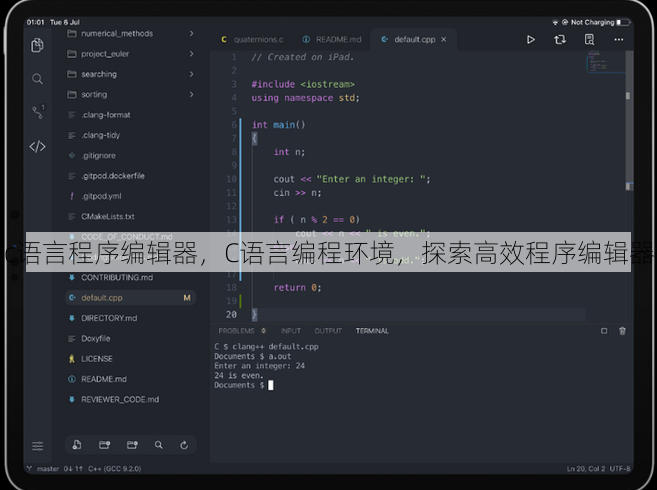Clear terminal with the trash icon
Image resolution: width=657 pixels, height=490 pixels.
point(622,331)
